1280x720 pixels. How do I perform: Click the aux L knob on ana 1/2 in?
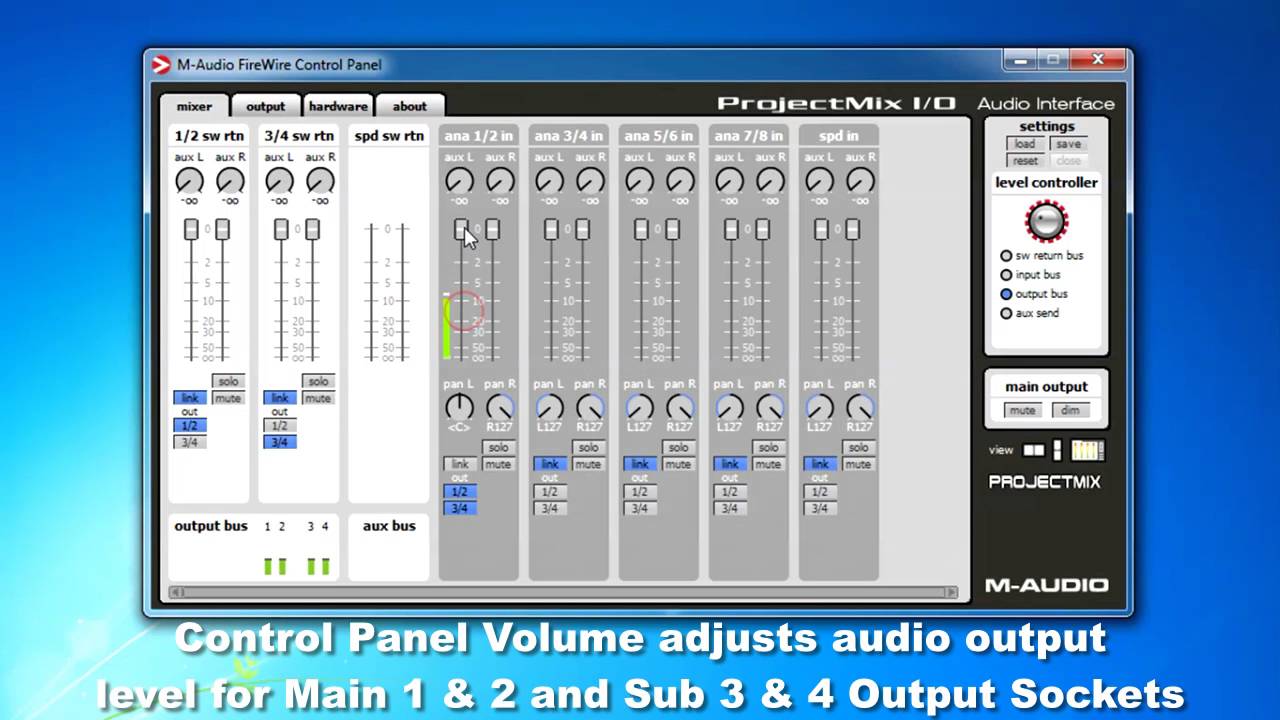click(x=459, y=181)
